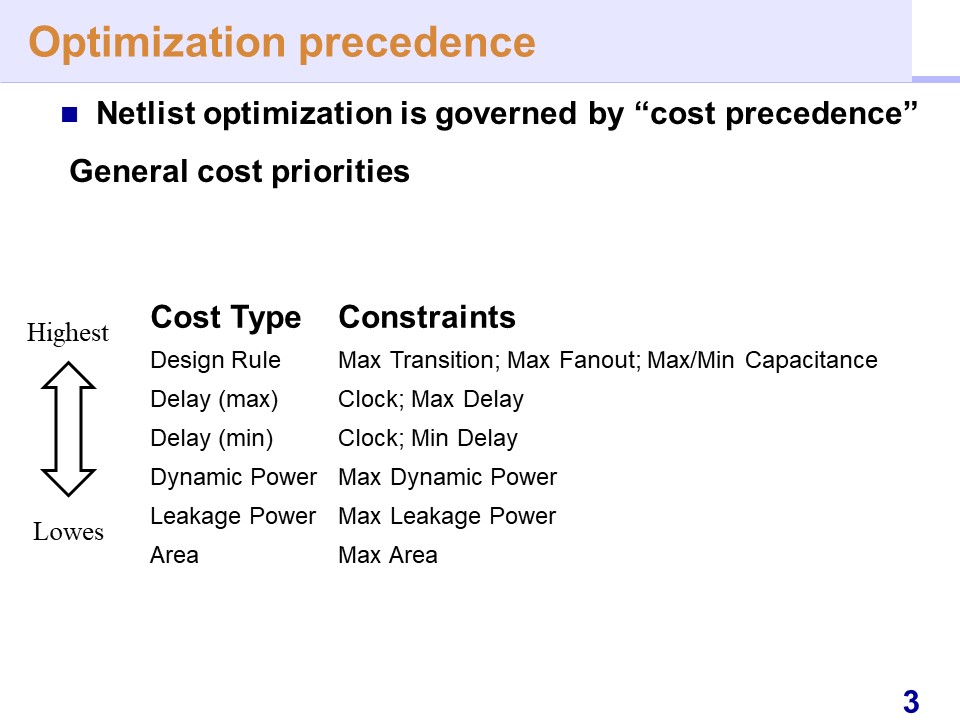Select the 'Dynamic Power' cost type entry

233,477
